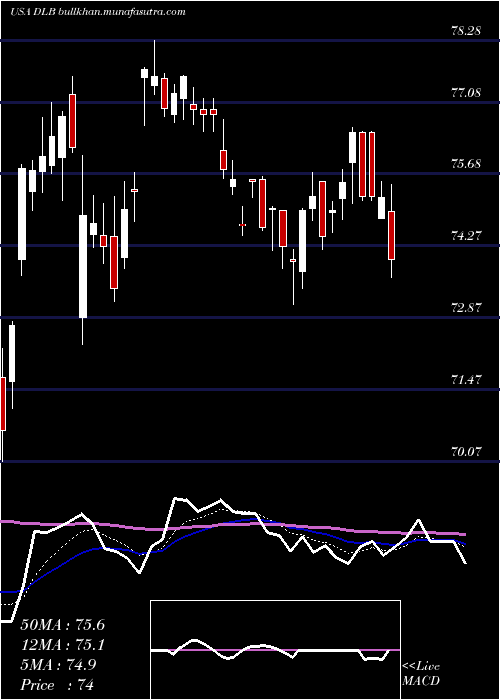Click the 50MA : 75.6 readout

(63, 625)
